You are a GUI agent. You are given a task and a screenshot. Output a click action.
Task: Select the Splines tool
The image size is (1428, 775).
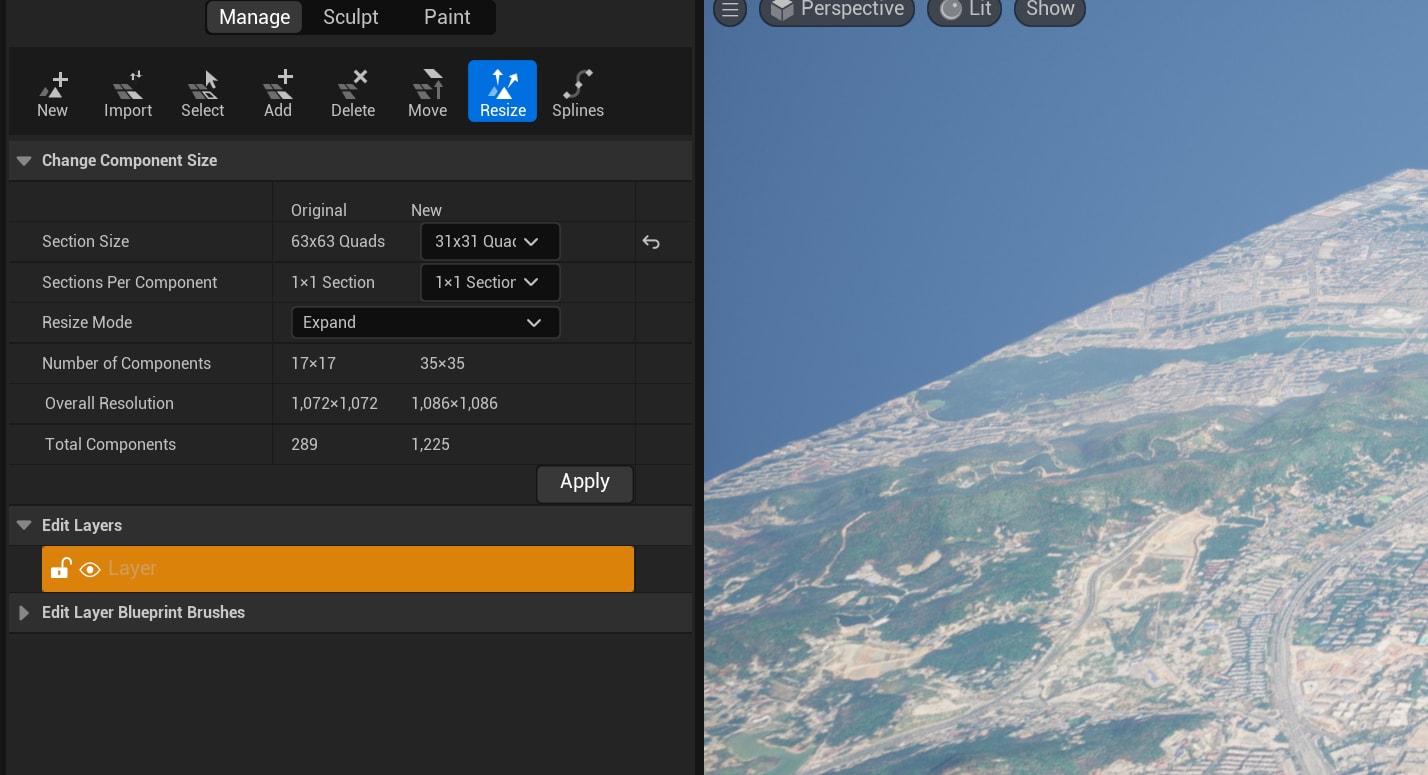(x=578, y=94)
